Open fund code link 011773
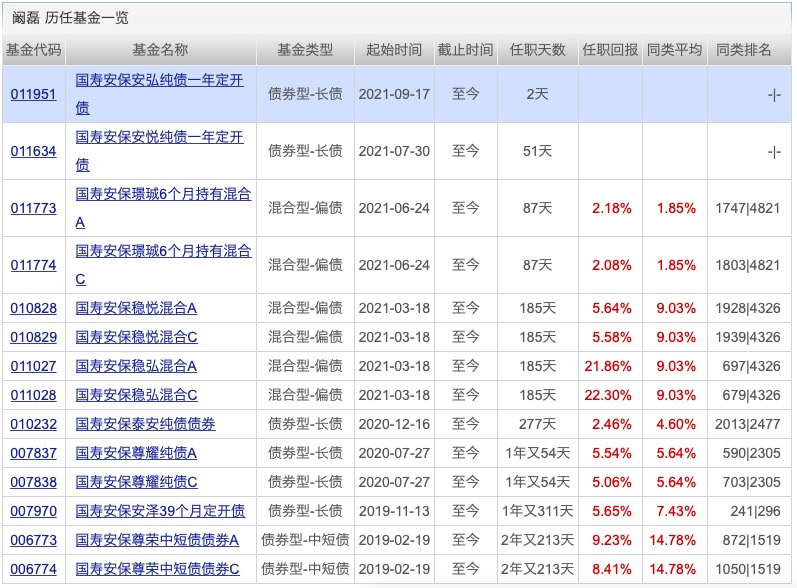797x588 pixels. 34,208
